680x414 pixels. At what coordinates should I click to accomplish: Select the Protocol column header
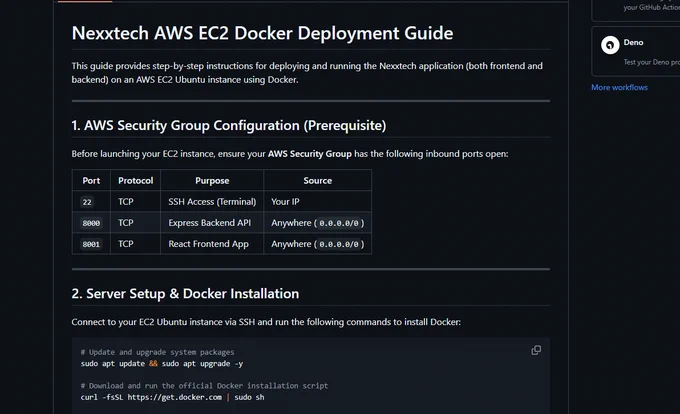(x=135, y=180)
